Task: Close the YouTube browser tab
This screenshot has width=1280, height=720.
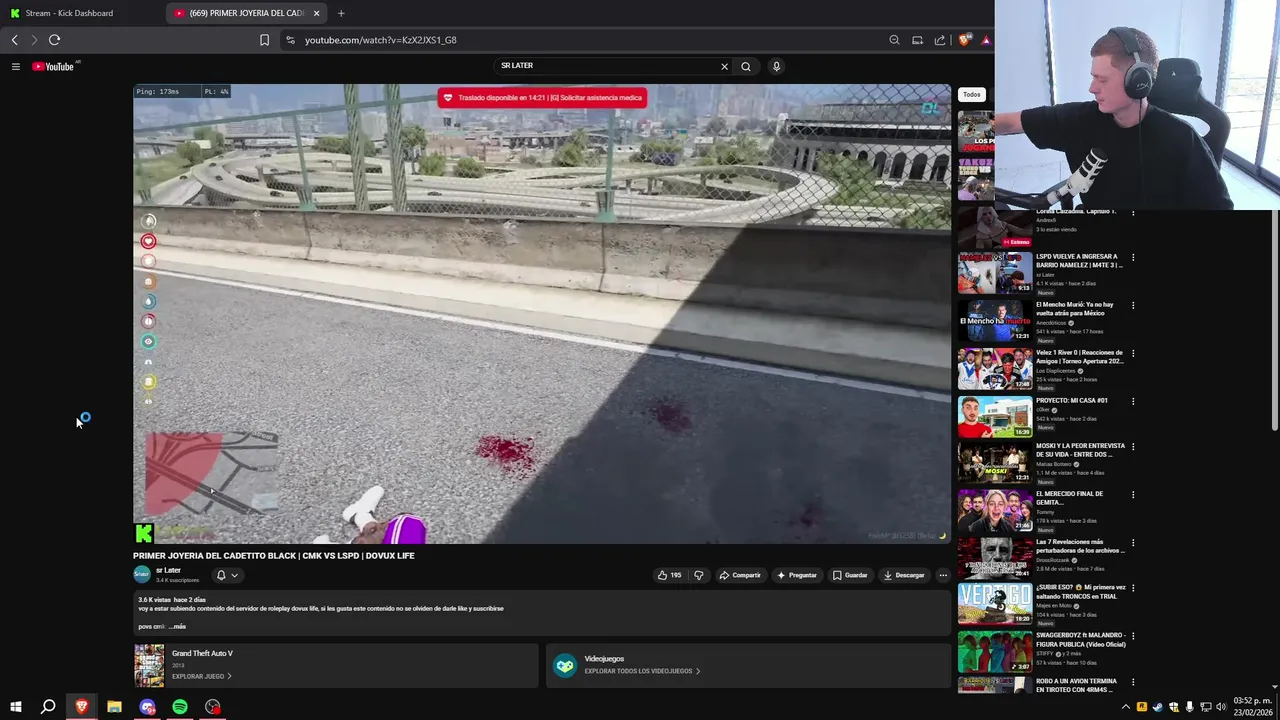Action: pyautogui.click(x=317, y=13)
